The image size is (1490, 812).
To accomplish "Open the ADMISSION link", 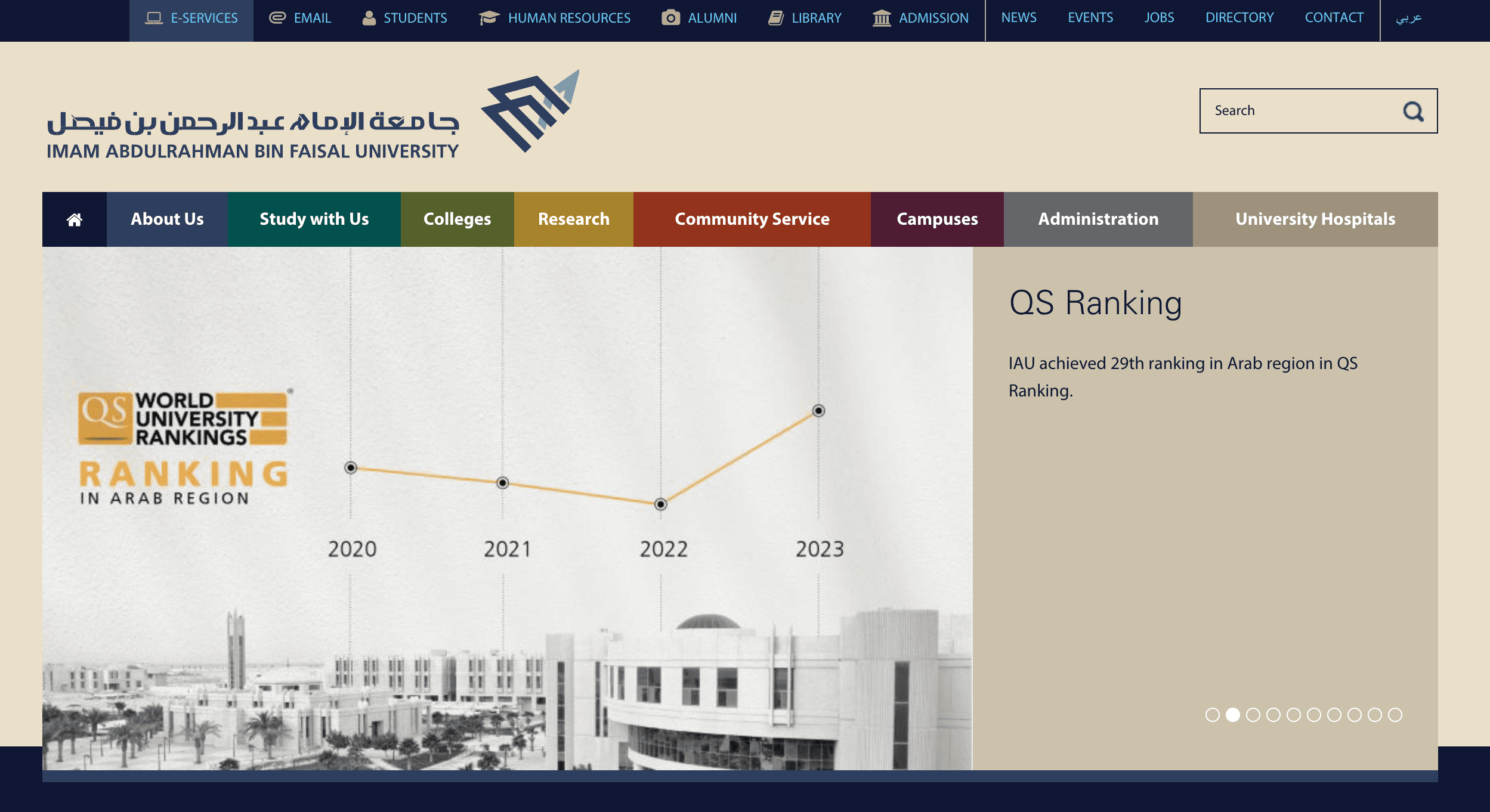I will coord(920,18).
